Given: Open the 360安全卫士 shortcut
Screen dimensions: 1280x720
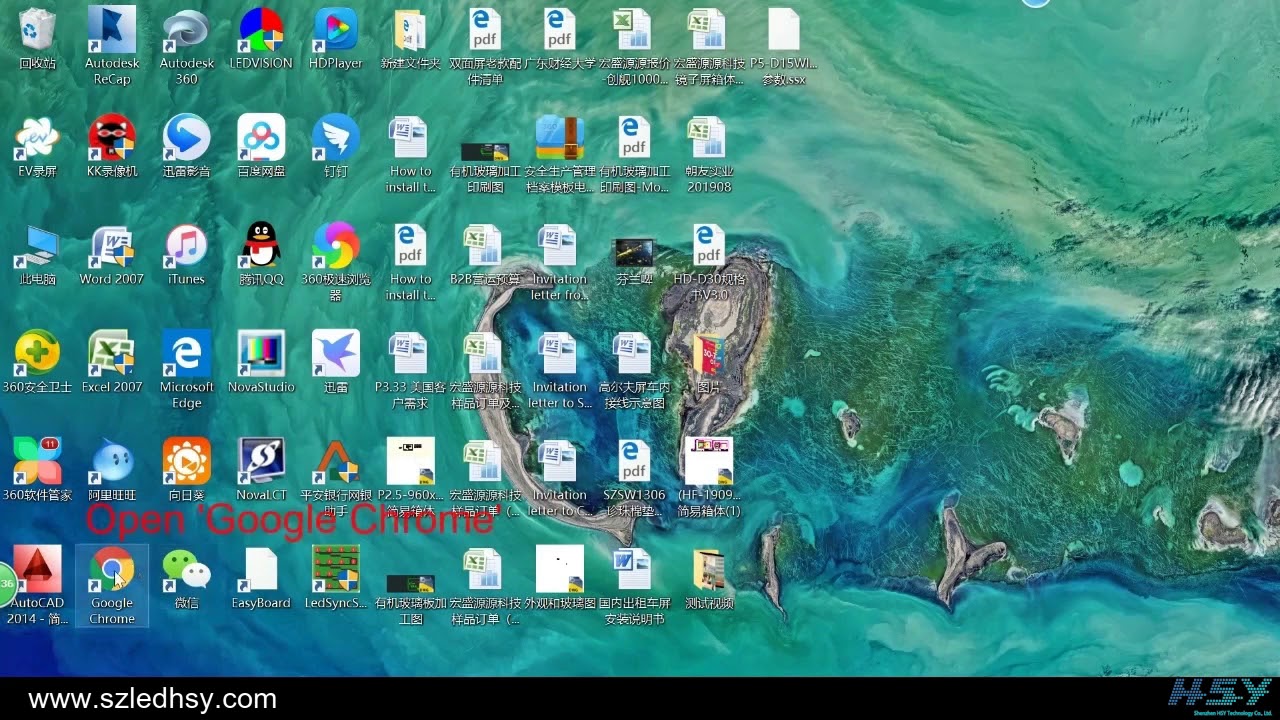Looking at the screenshot, I should click(x=37, y=364).
